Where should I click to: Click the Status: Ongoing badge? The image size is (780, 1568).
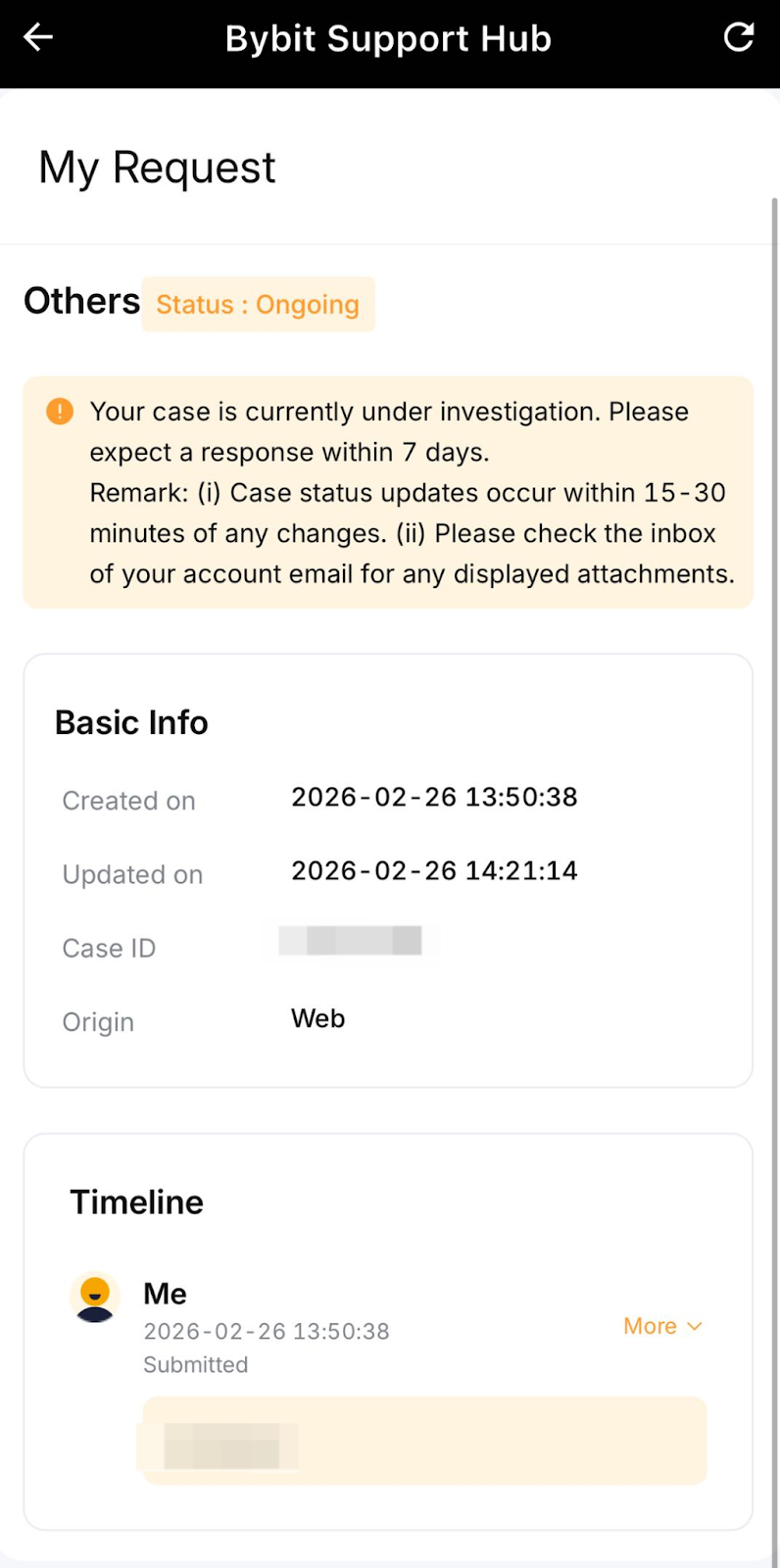[x=258, y=305]
